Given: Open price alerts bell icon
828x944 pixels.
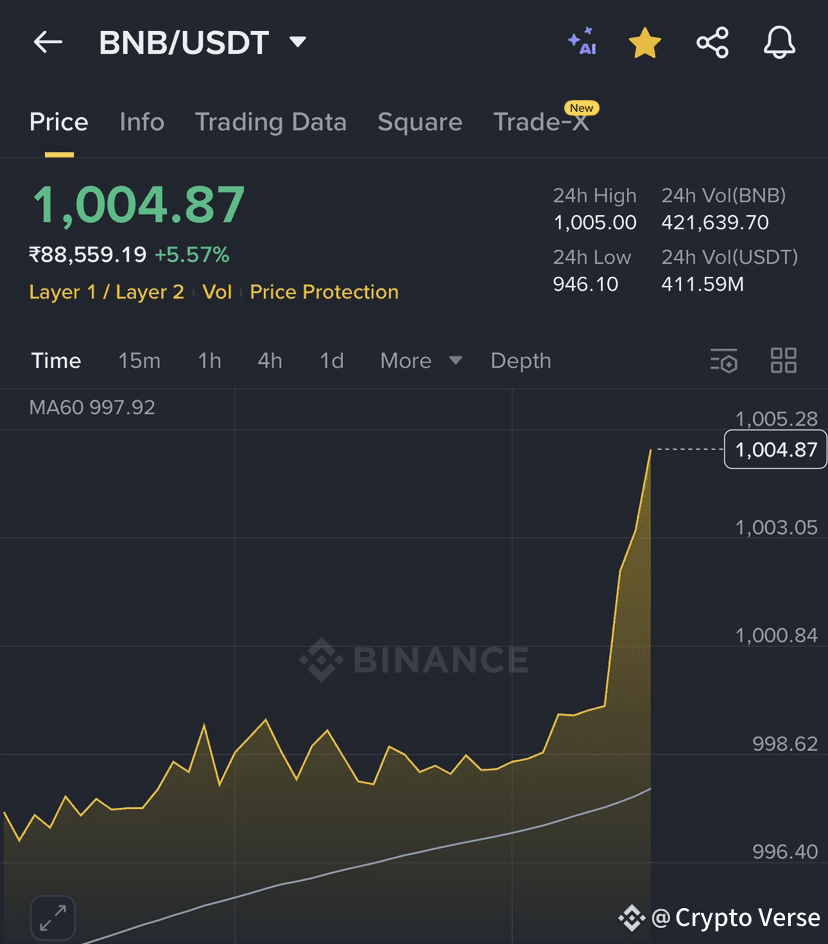Looking at the screenshot, I should (x=780, y=42).
